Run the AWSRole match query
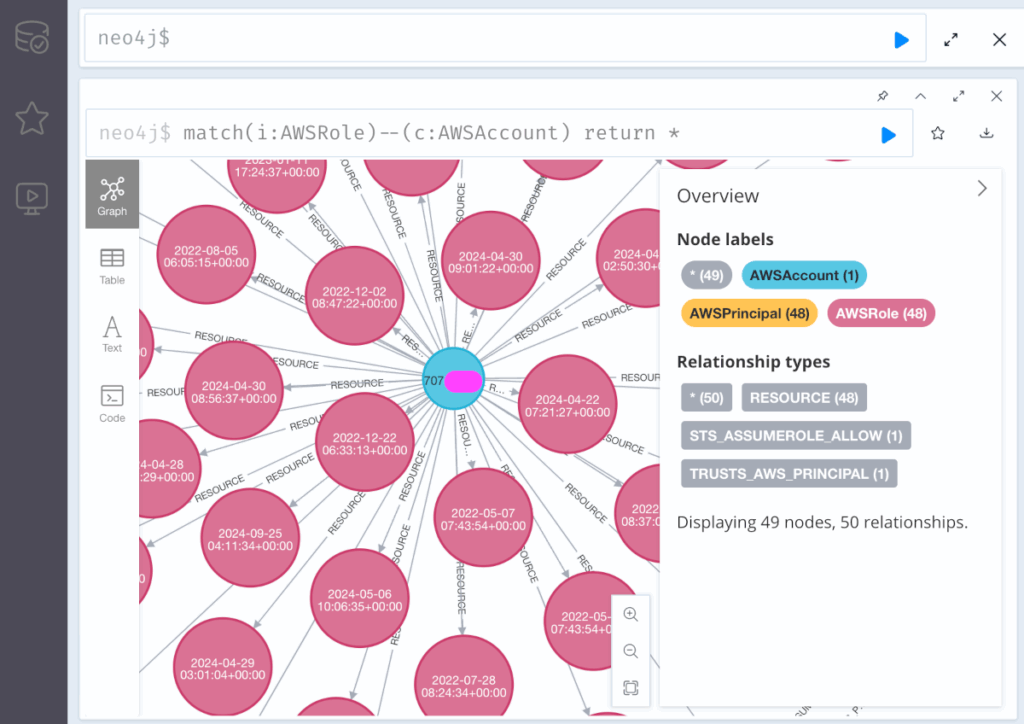The image size is (1024, 724). [888, 134]
